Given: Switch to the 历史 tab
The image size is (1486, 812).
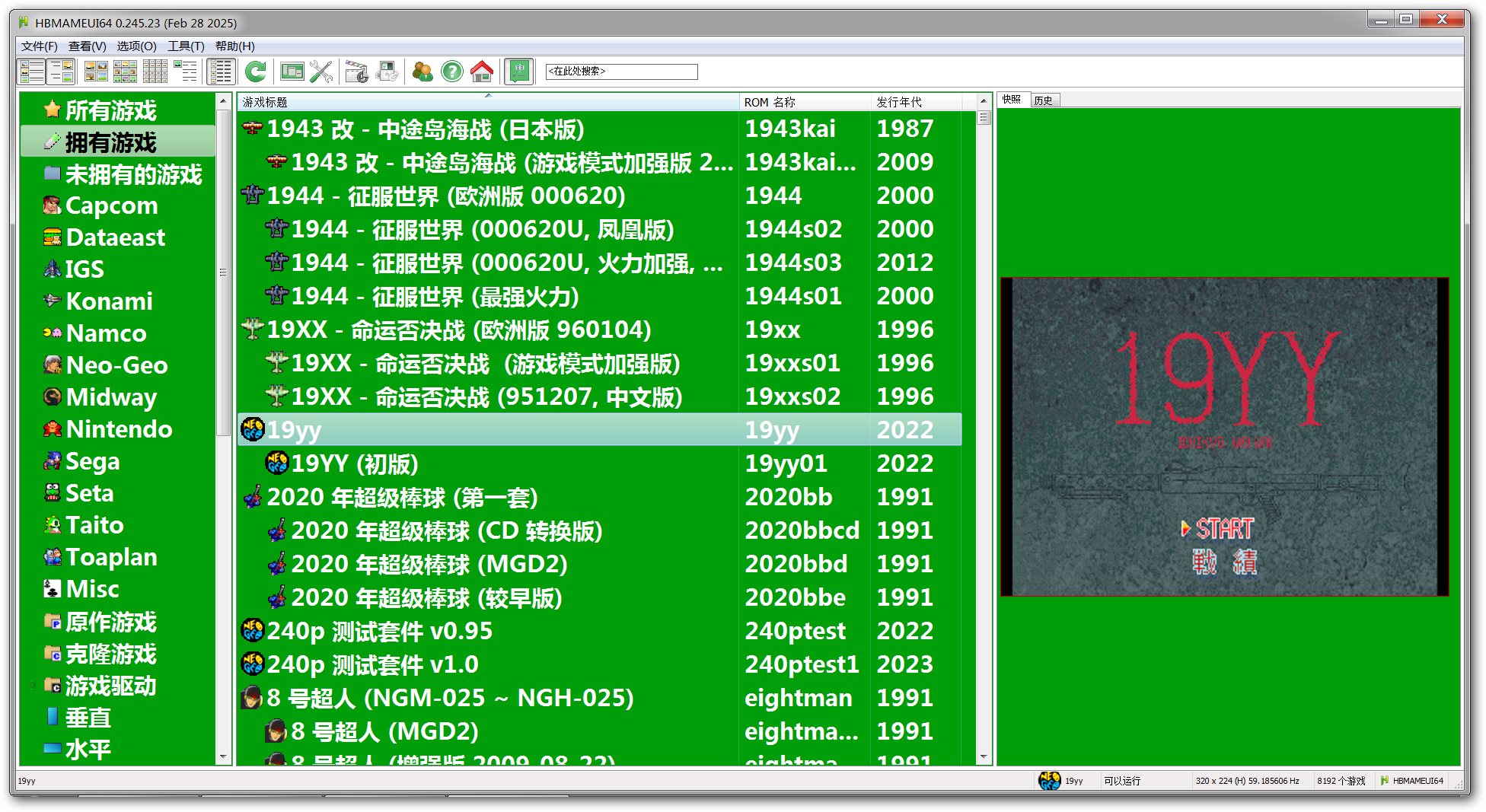Looking at the screenshot, I should pos(1044,100).
